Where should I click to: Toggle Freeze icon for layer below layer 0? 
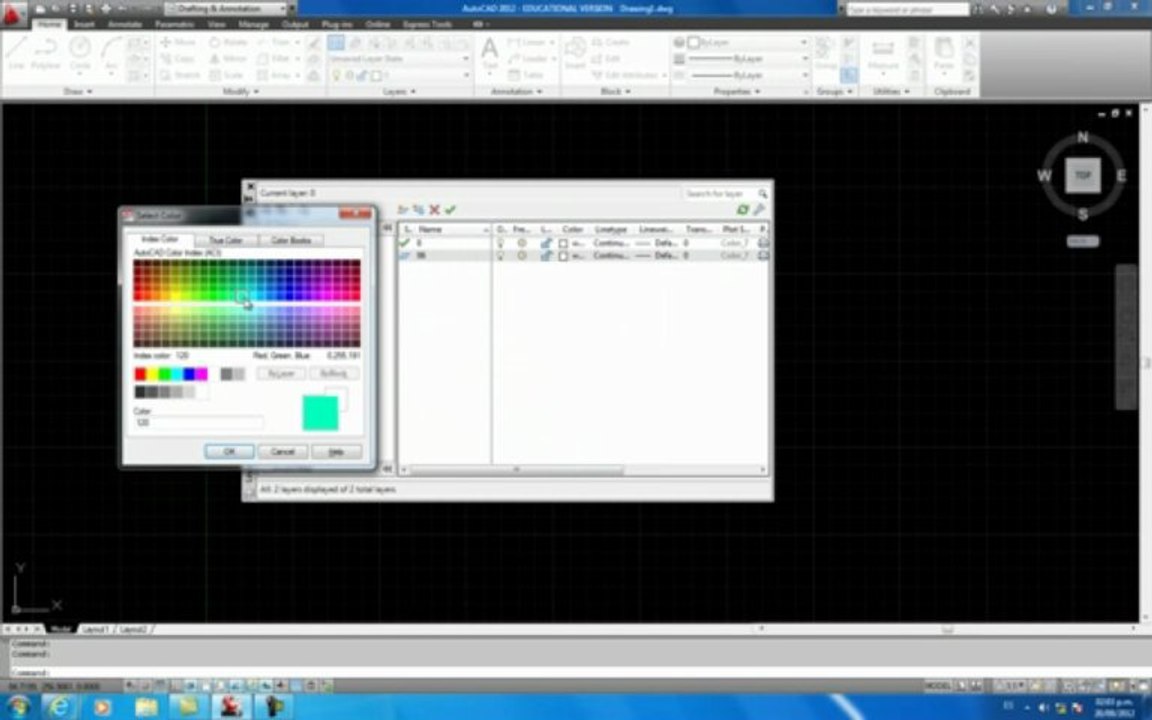click(522, 256)
